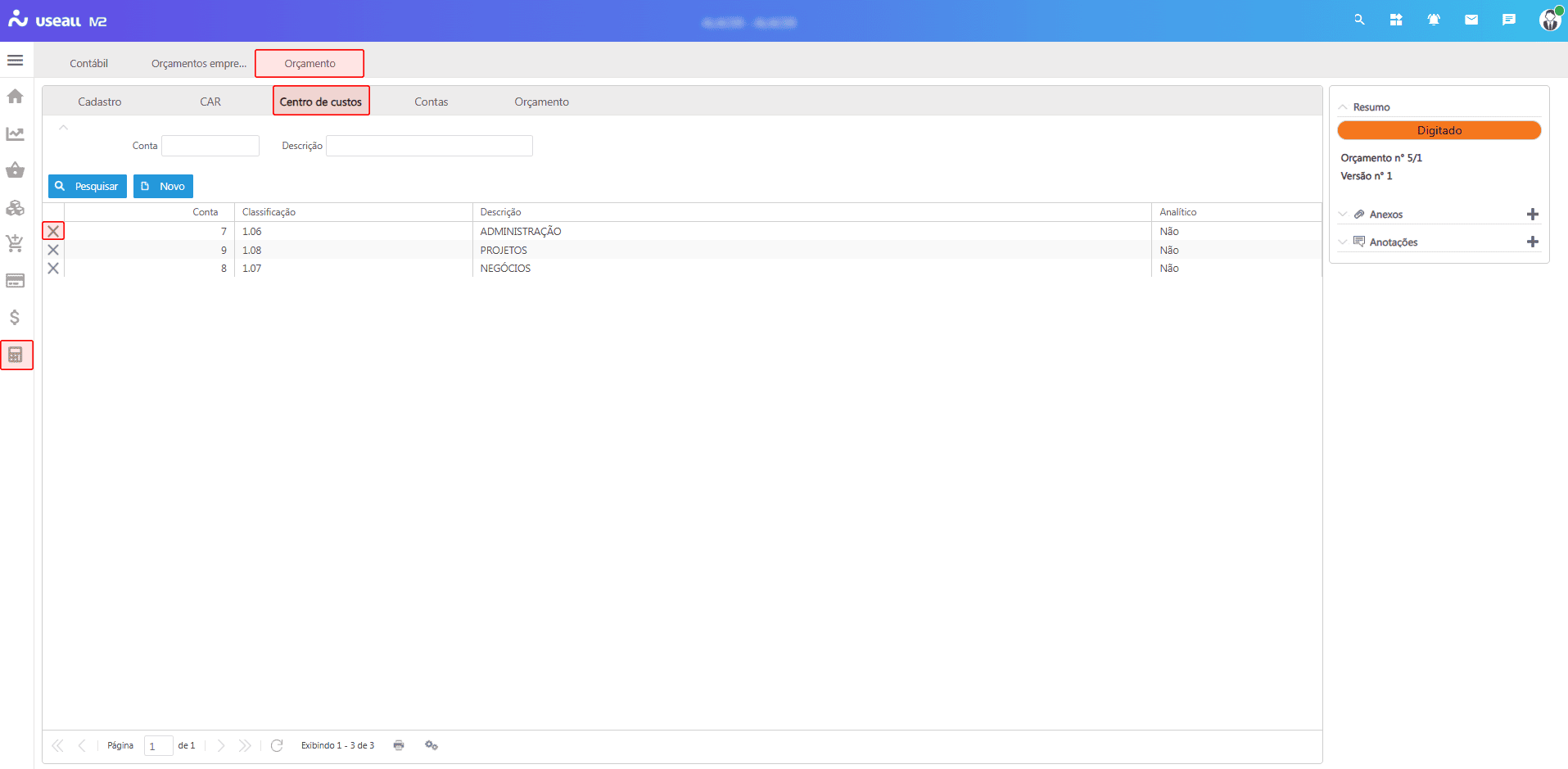Collapse the Resumo panel
The width and height of the screenshot is (1568, 769).
click(1343, 107)
